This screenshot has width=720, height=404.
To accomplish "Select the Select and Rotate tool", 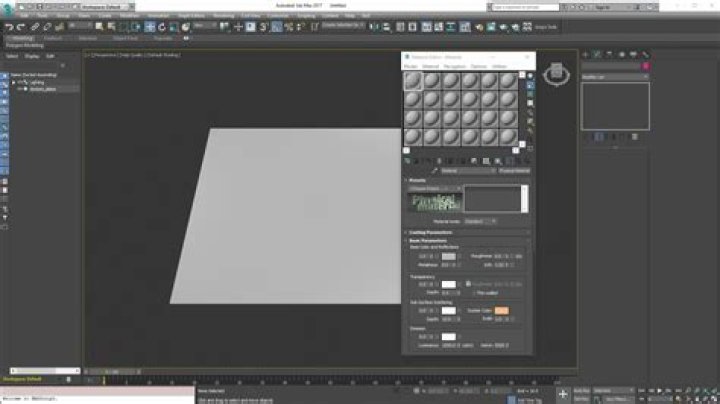I will click(162, 27).
